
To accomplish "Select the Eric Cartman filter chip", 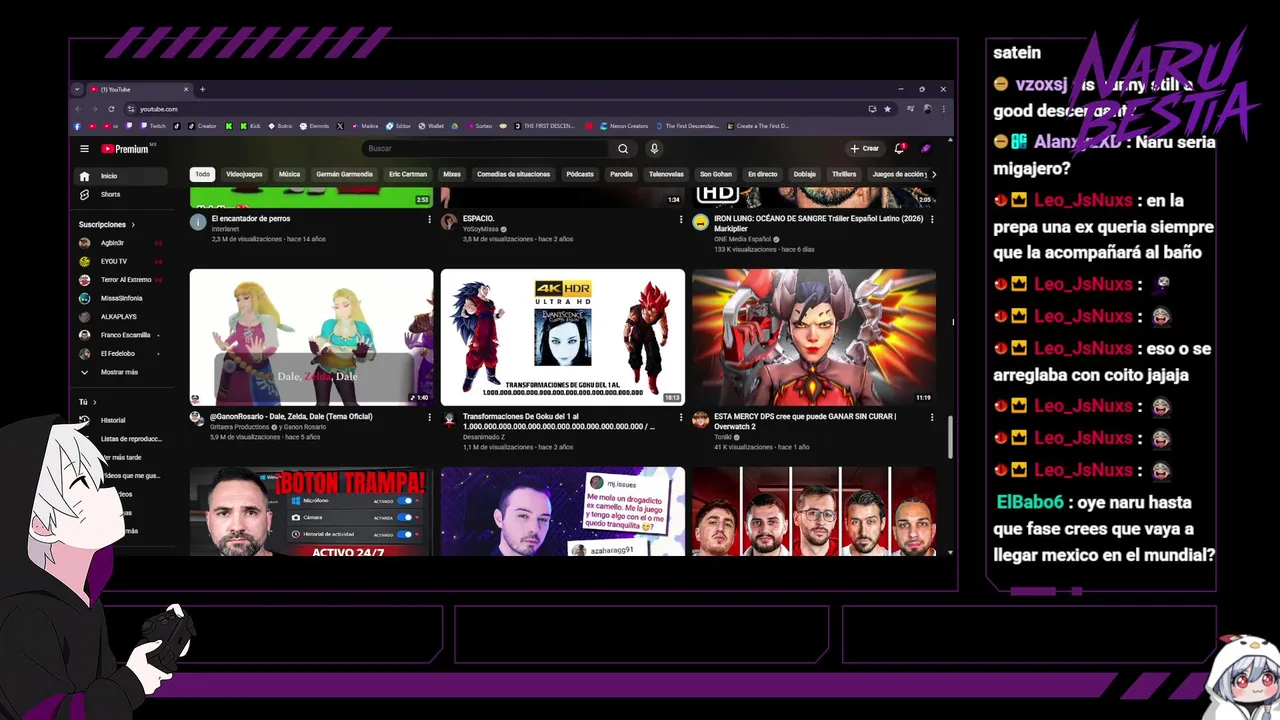I will 408,174.
